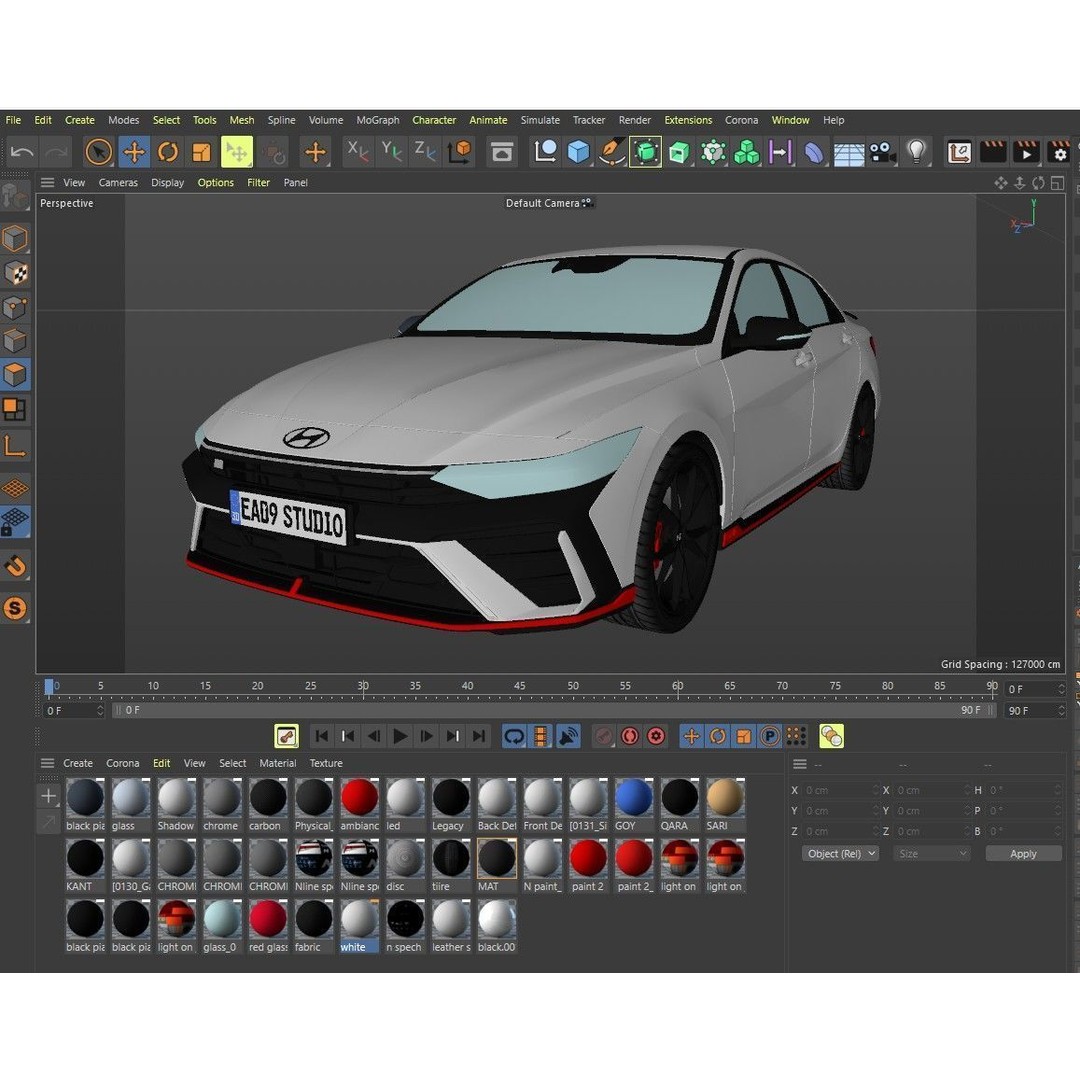Viewport: 1080px width, 1080px height.
Task: Add a new material with plus button
Action: (48, 796)
